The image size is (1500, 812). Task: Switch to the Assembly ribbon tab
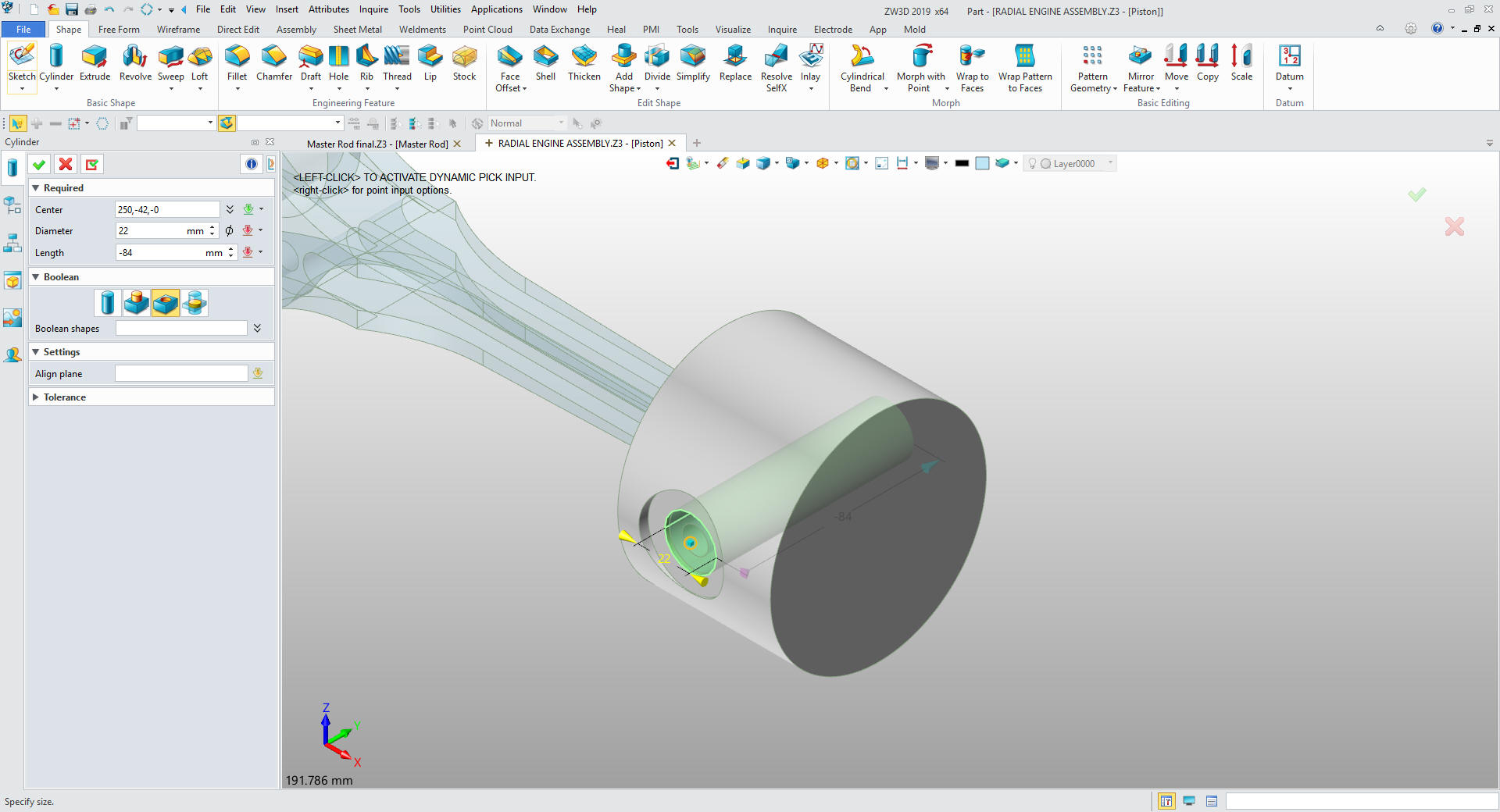(296, 30)
